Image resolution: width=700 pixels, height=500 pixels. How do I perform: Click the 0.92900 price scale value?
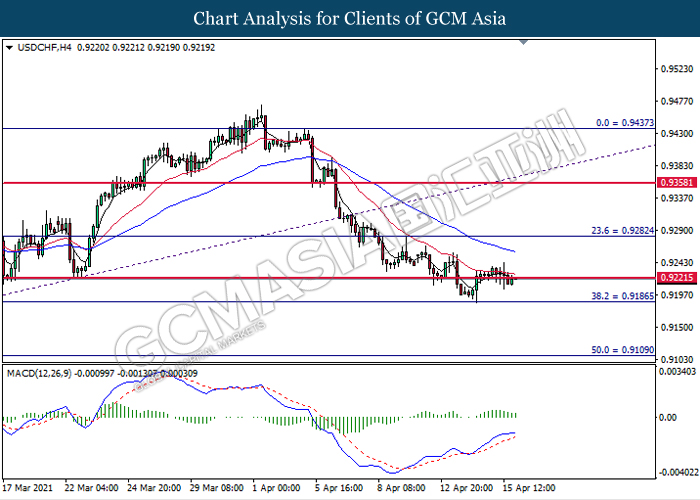pyautogui.click(x=677, y=230)
